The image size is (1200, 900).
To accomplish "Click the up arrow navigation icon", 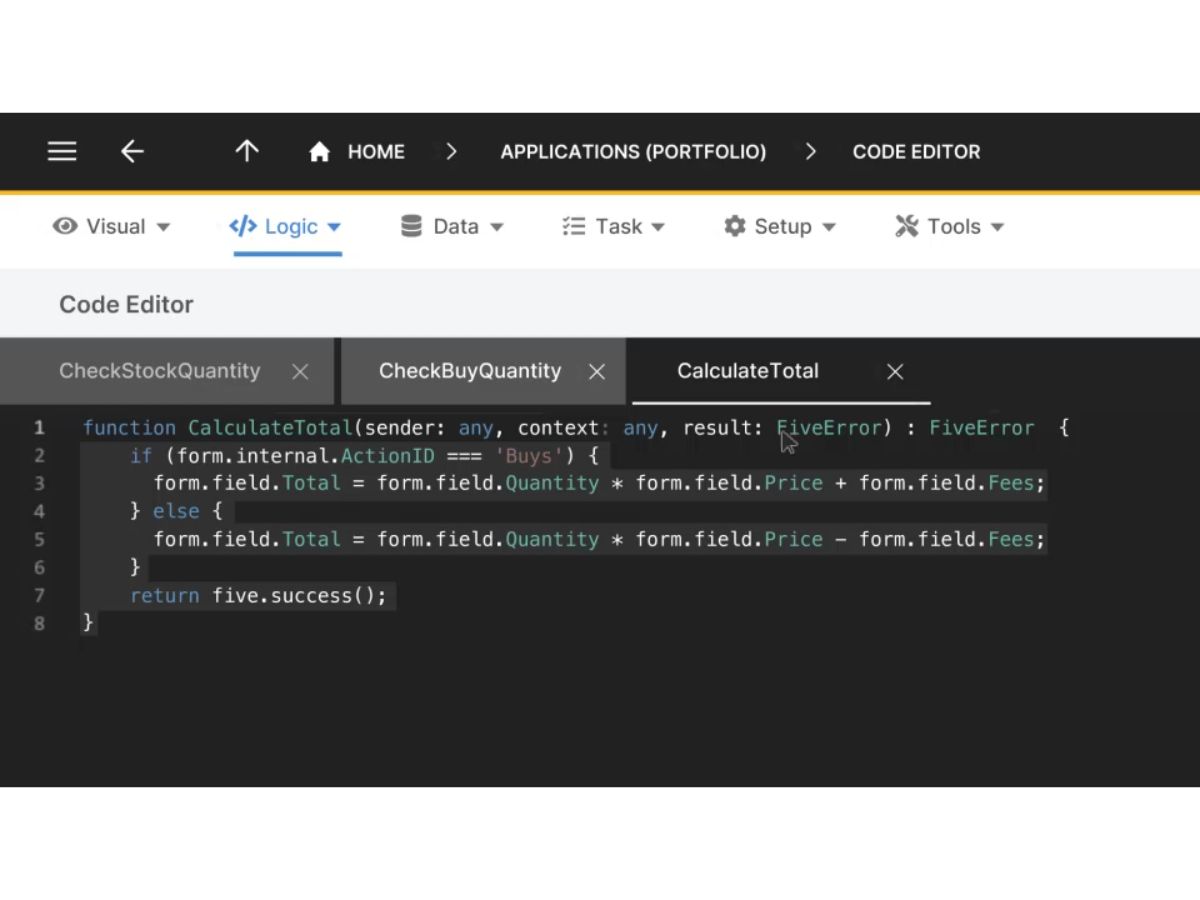I will coord(247,151).
